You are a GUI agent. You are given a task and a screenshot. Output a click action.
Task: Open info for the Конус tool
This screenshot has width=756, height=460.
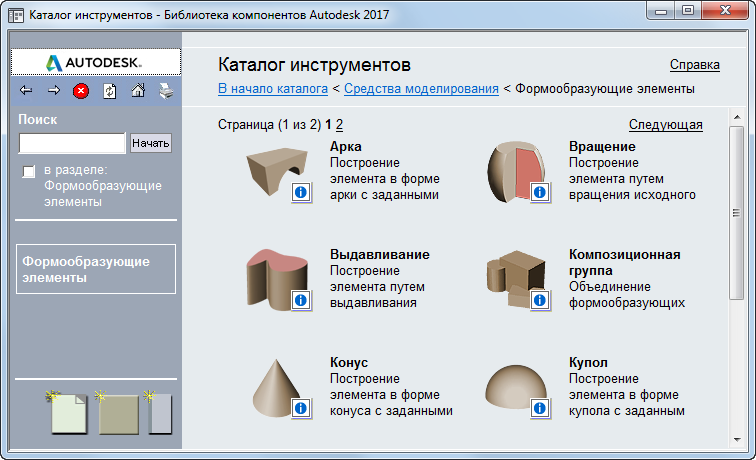pos(301,408)
